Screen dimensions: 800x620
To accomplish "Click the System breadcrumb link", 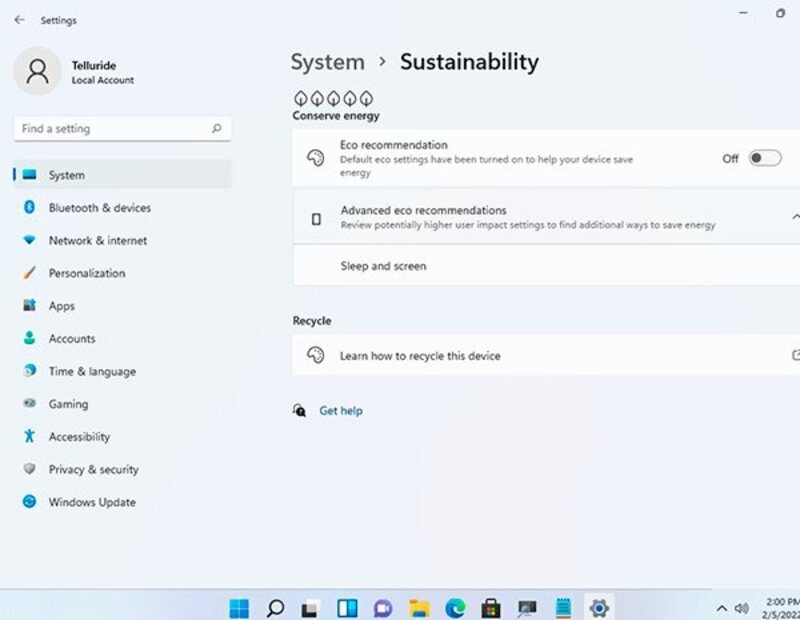I will 327,62.
